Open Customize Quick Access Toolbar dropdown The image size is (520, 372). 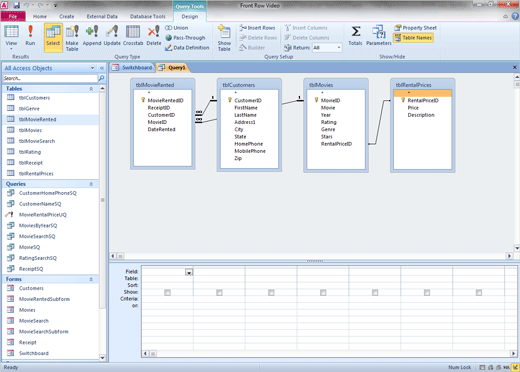(56, 5)
